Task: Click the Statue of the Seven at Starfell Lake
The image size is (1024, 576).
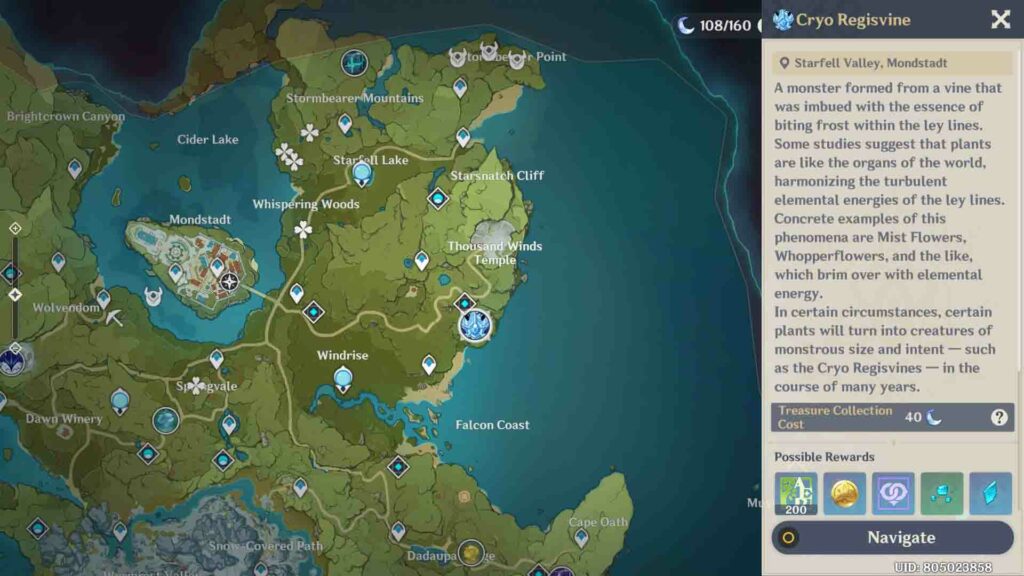Action: 362,175
